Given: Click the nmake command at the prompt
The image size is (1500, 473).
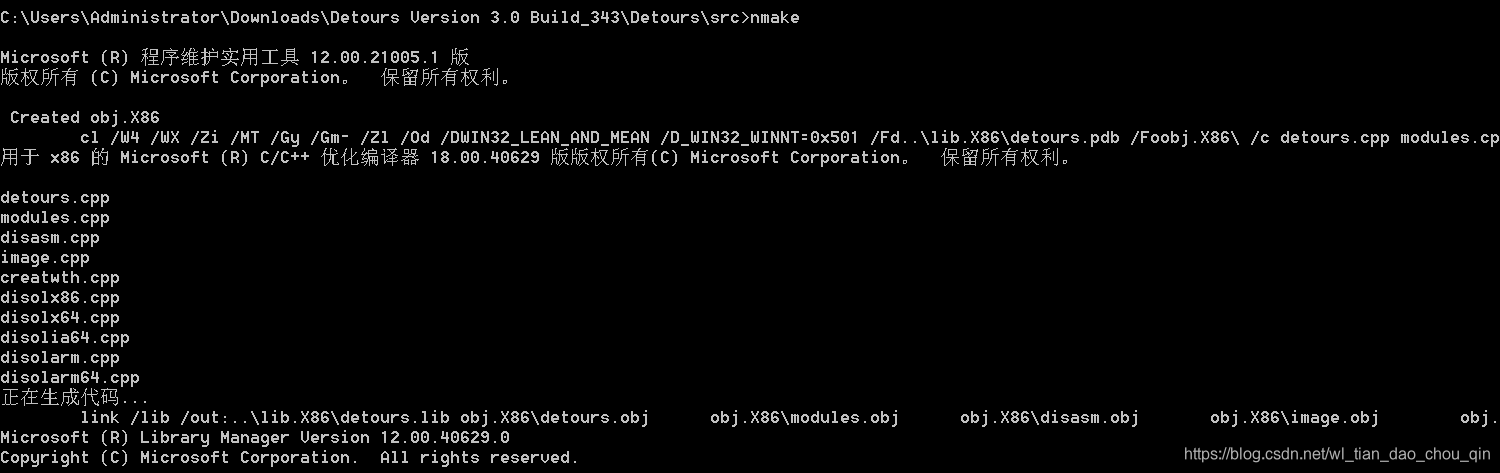Looking at the screenshot, I should pyautogui.click(x=774, y=17).
